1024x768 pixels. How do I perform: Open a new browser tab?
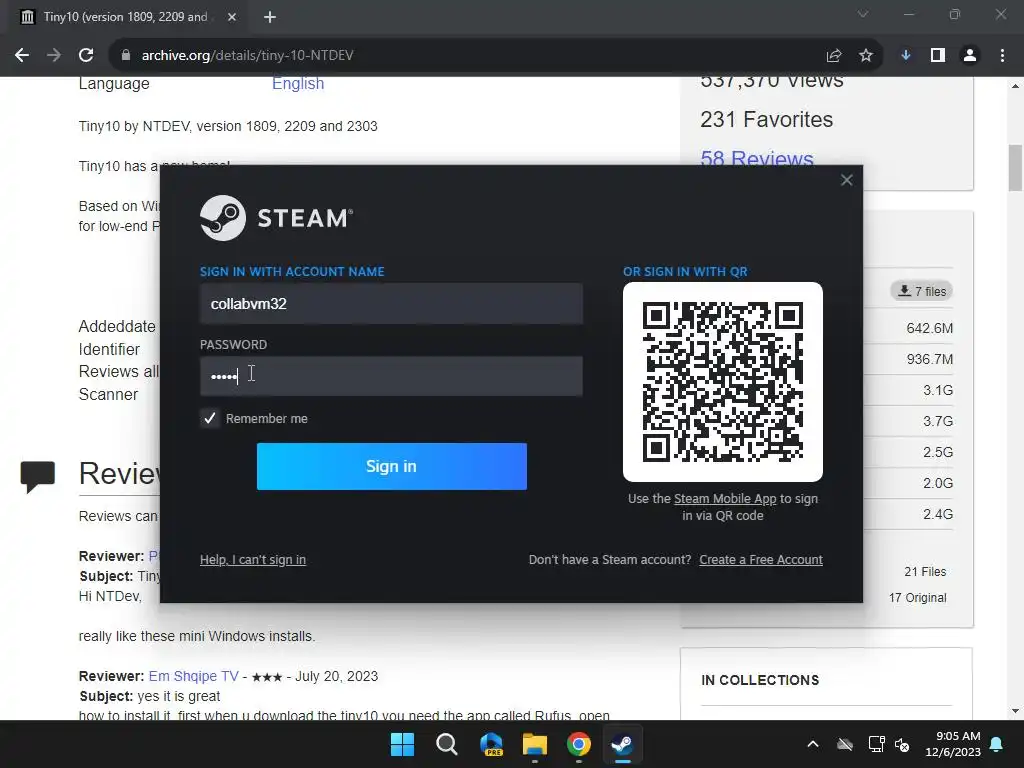click(x=270, y=17)
